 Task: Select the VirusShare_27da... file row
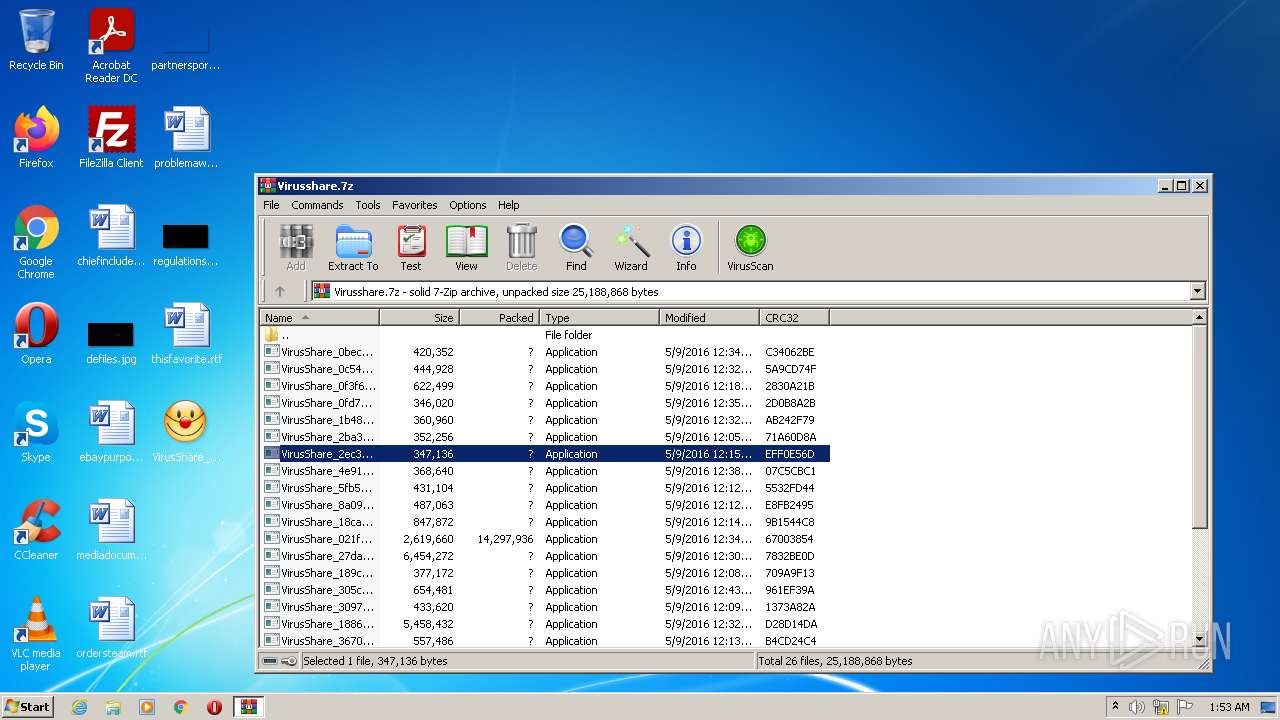[545, 556]
